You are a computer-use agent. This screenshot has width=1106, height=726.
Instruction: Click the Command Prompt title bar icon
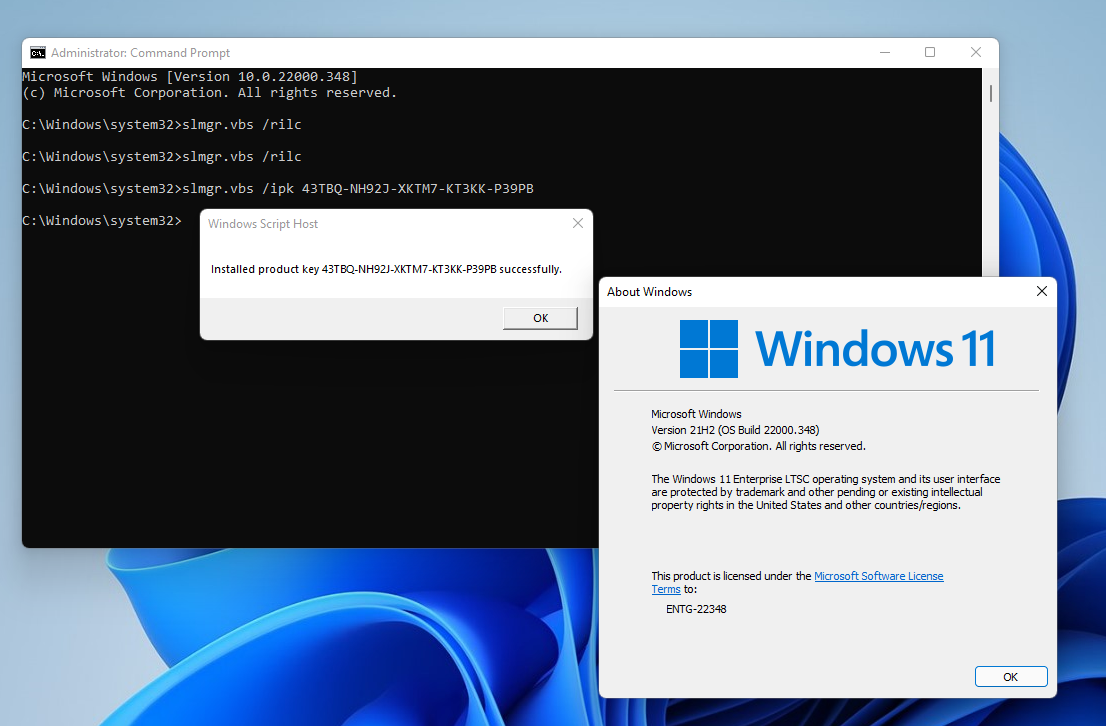tap(37, 53)
